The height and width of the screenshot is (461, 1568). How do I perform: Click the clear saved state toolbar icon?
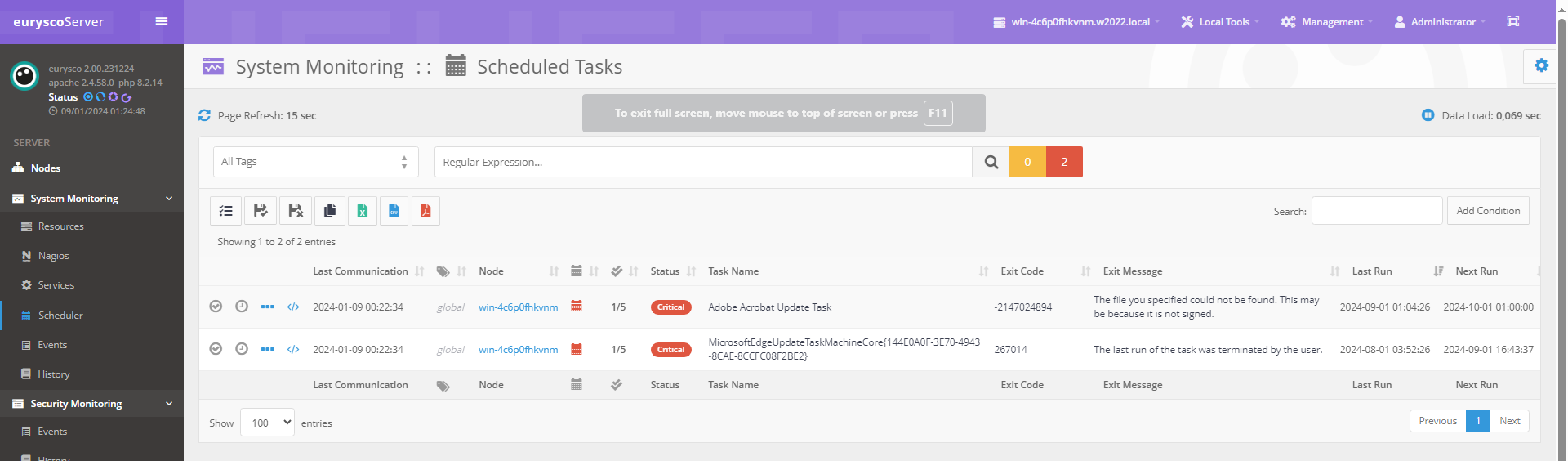296,211
